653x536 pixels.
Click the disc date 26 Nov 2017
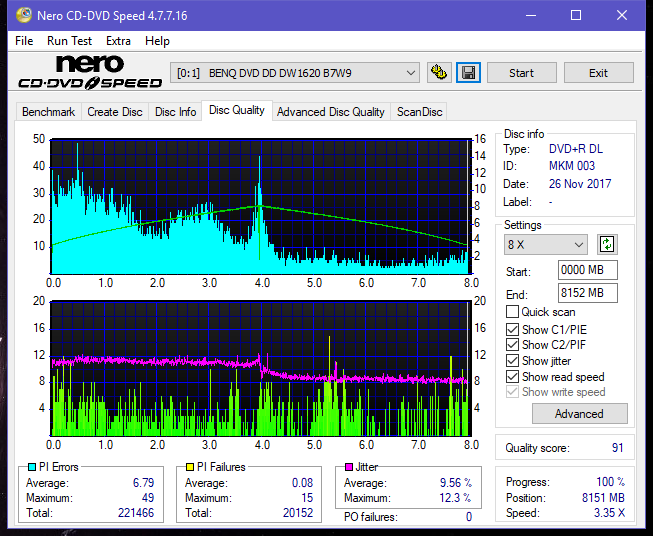point(580,184)
